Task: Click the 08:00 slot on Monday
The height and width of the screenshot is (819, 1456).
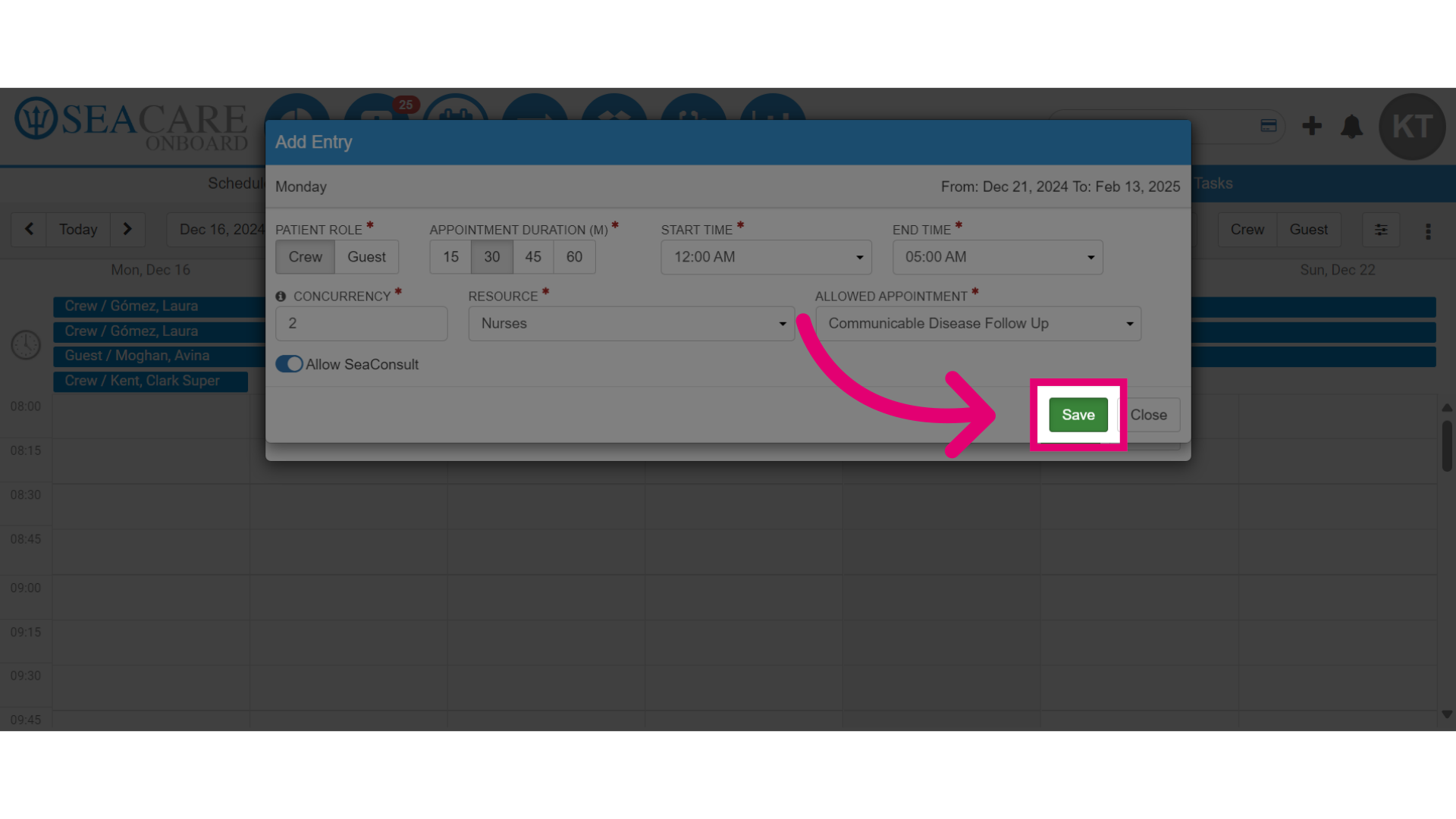Action: (x=151, y=416)
